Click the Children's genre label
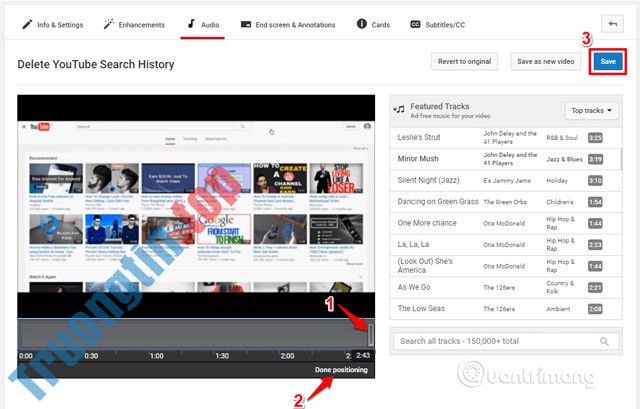 (560, 202)
